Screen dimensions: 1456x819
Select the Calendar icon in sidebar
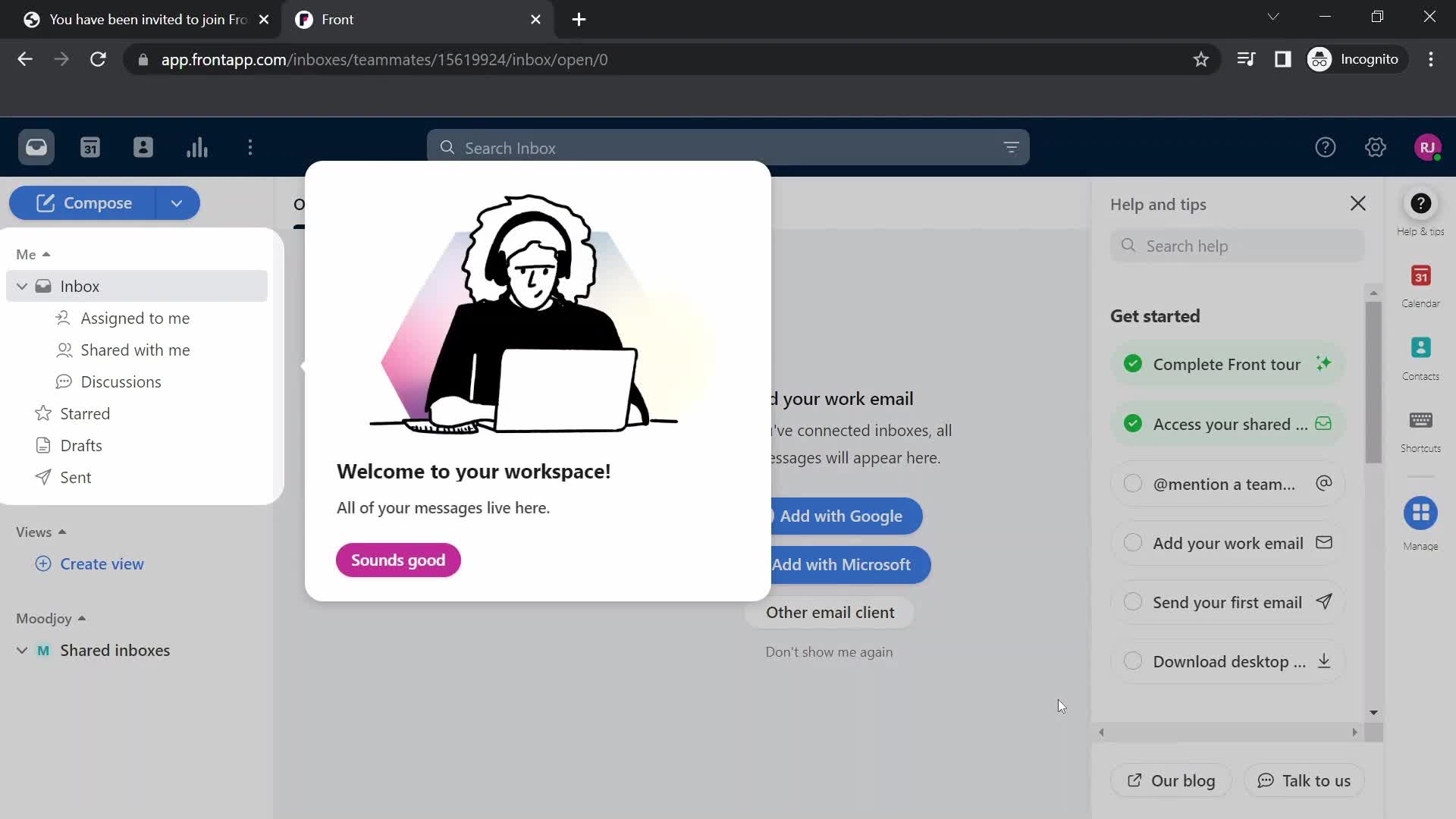[1420, 277]
